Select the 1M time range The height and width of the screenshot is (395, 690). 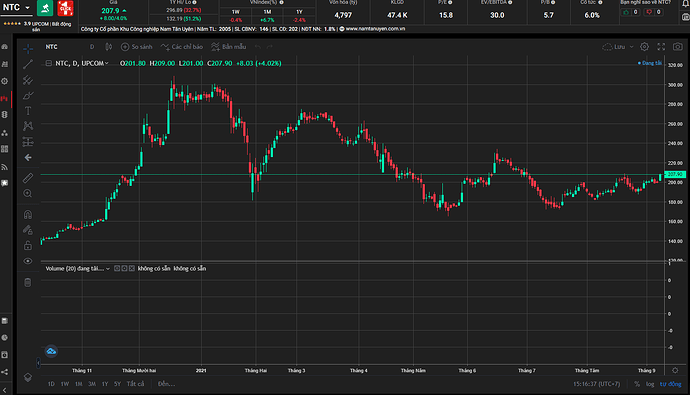pos(78,384)
